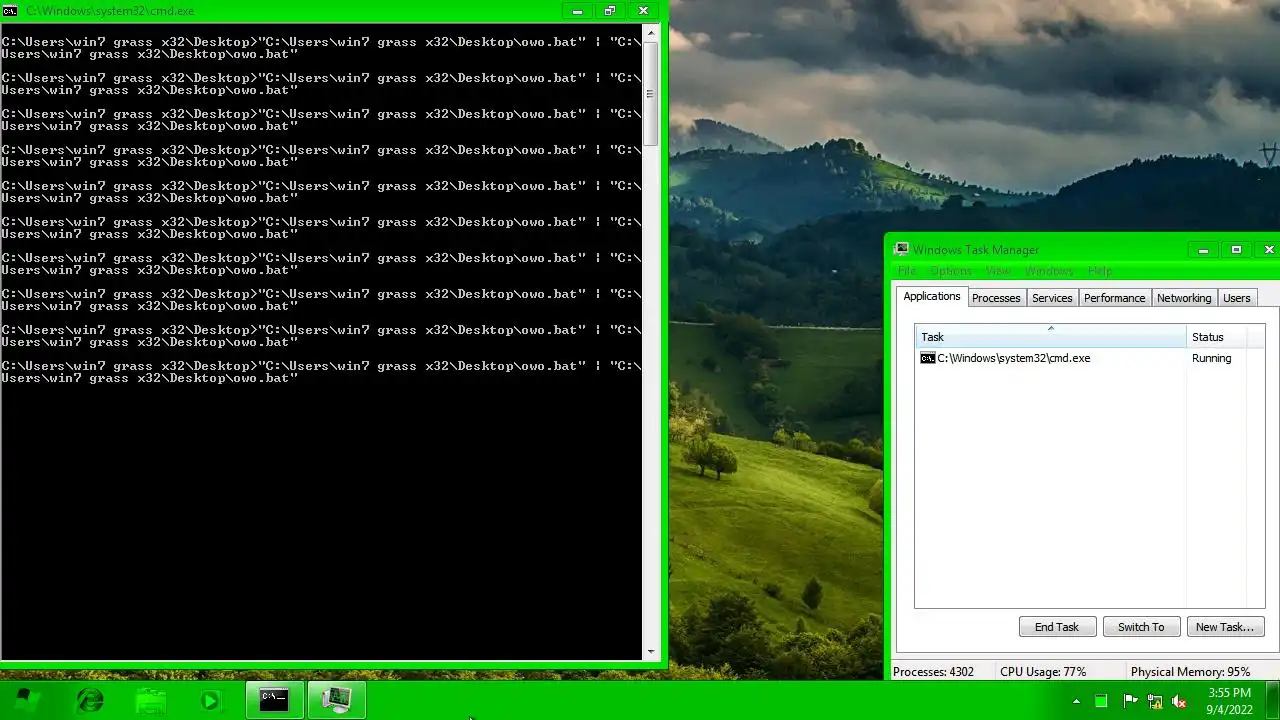This screenshot has height=720, width=1280.
Task: Switch to the Performance tab
Action: 1114,298
